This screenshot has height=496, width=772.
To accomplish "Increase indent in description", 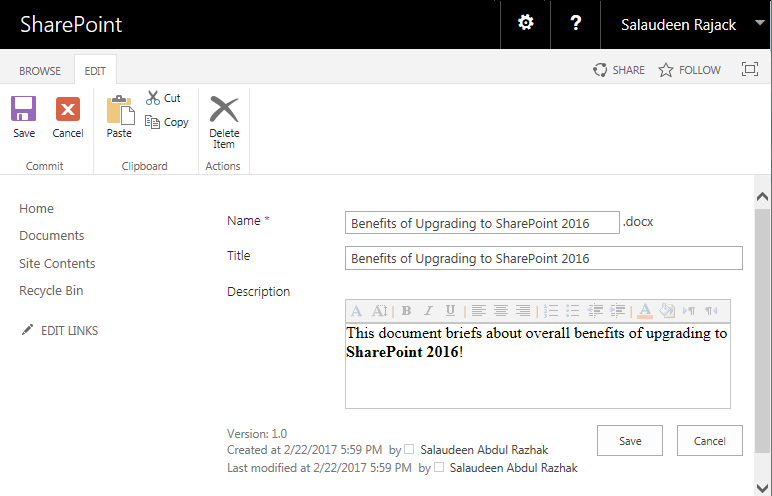I will 617,311.
